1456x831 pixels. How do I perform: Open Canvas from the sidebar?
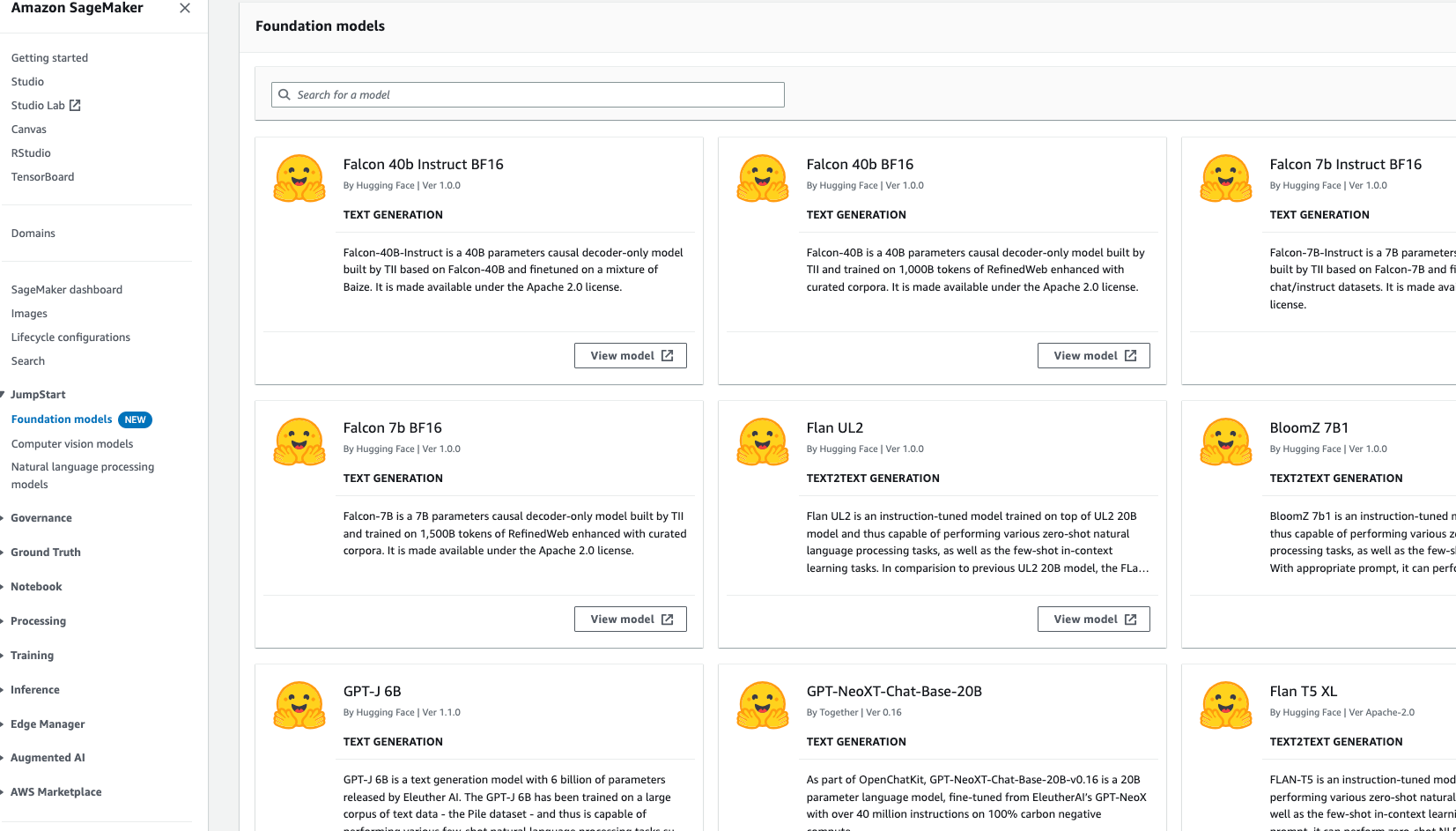coord(28,130)
